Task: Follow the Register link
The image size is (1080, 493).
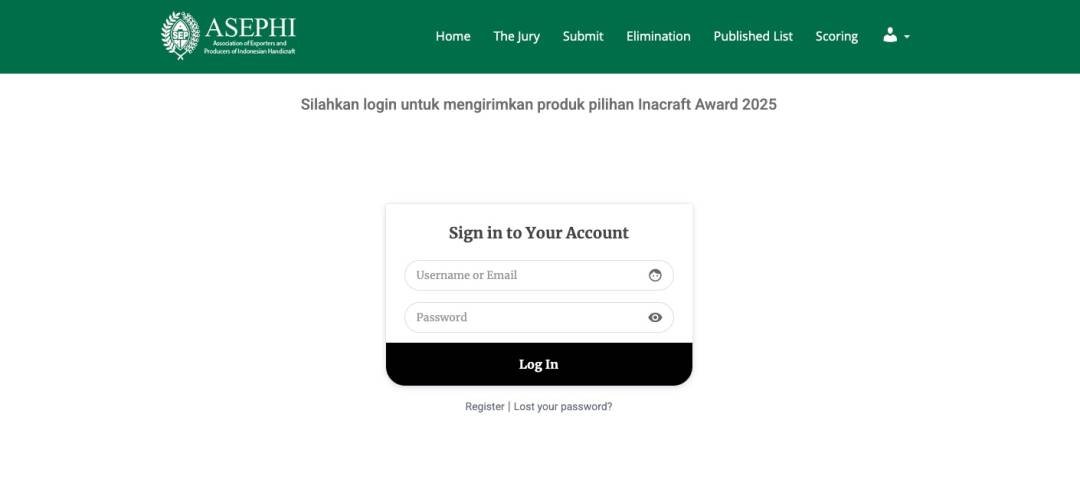Action: (x=485, y=407)
